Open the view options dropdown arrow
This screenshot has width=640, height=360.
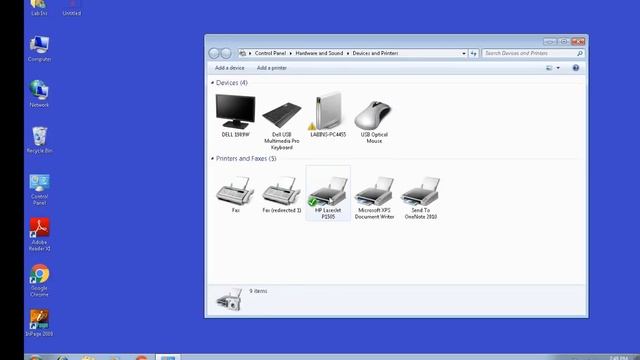(x=558, y=68)
